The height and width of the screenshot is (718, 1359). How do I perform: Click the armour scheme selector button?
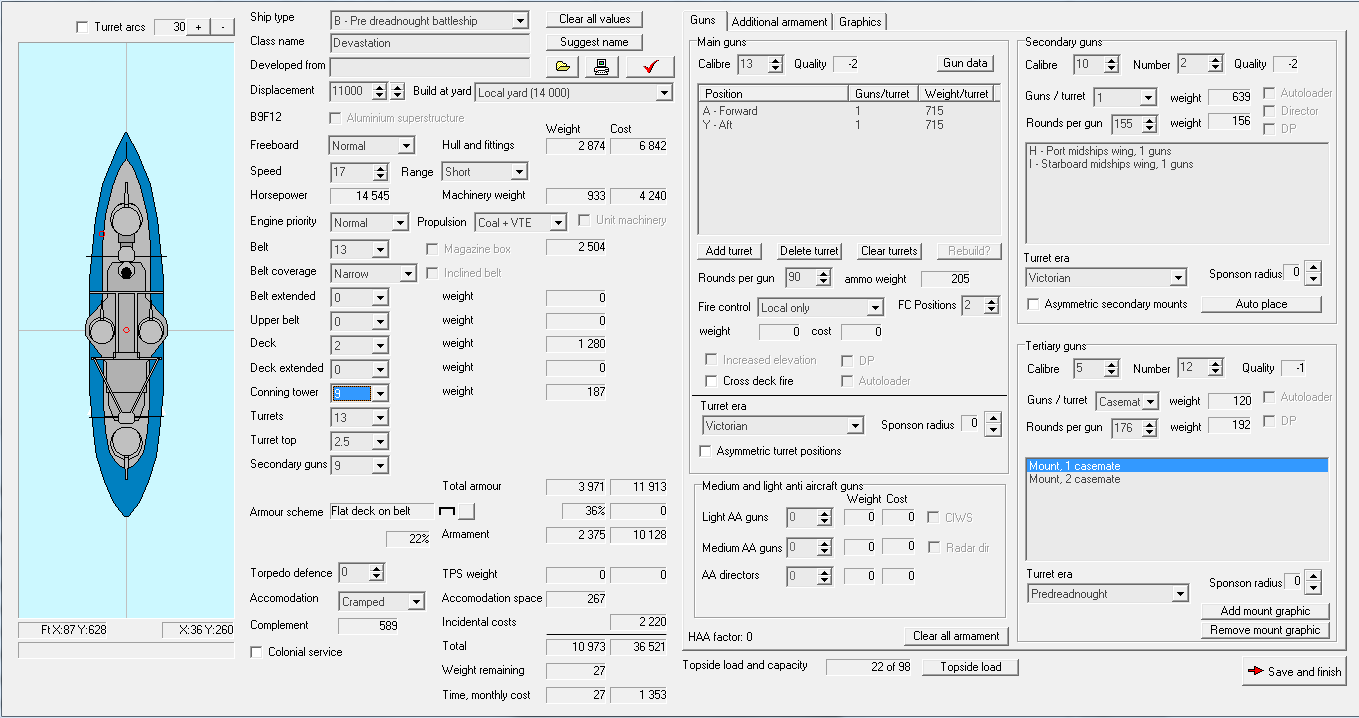coord(466,511)
